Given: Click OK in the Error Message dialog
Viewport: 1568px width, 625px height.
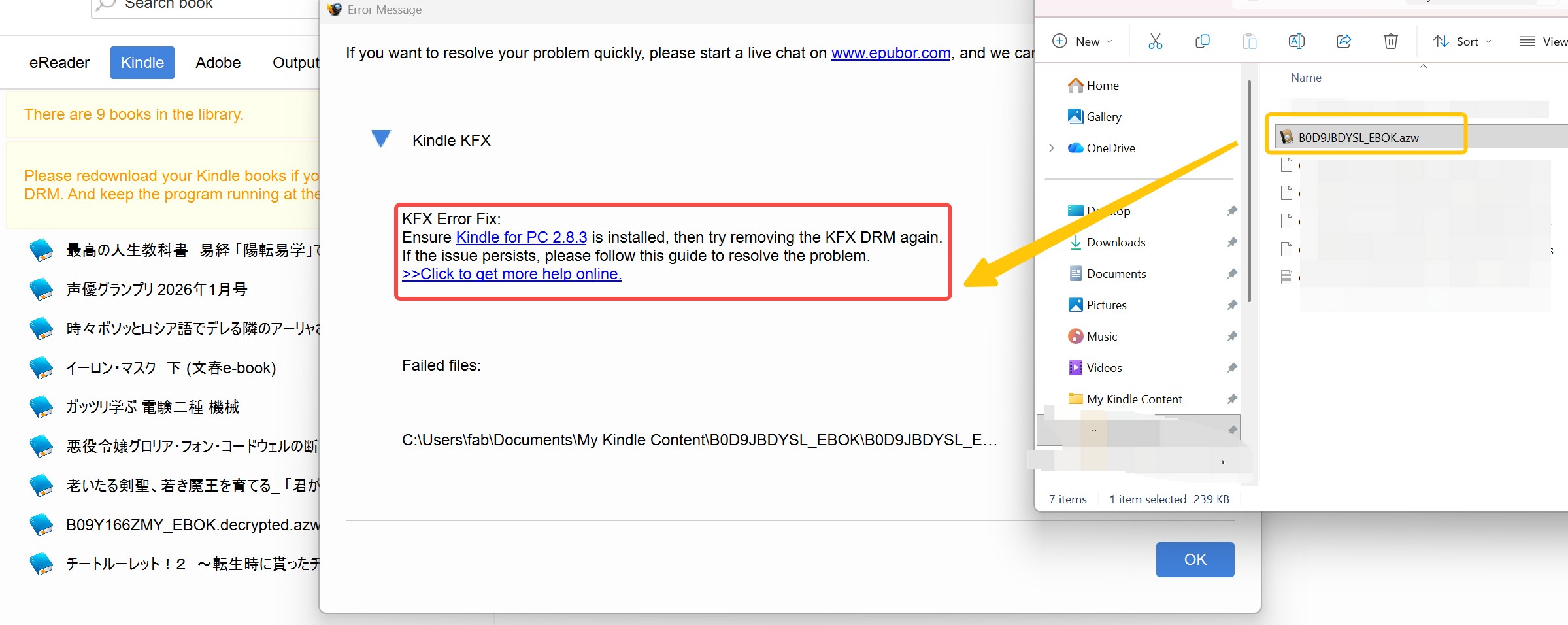Looking at the screenshot, I should click(1195, 560).
